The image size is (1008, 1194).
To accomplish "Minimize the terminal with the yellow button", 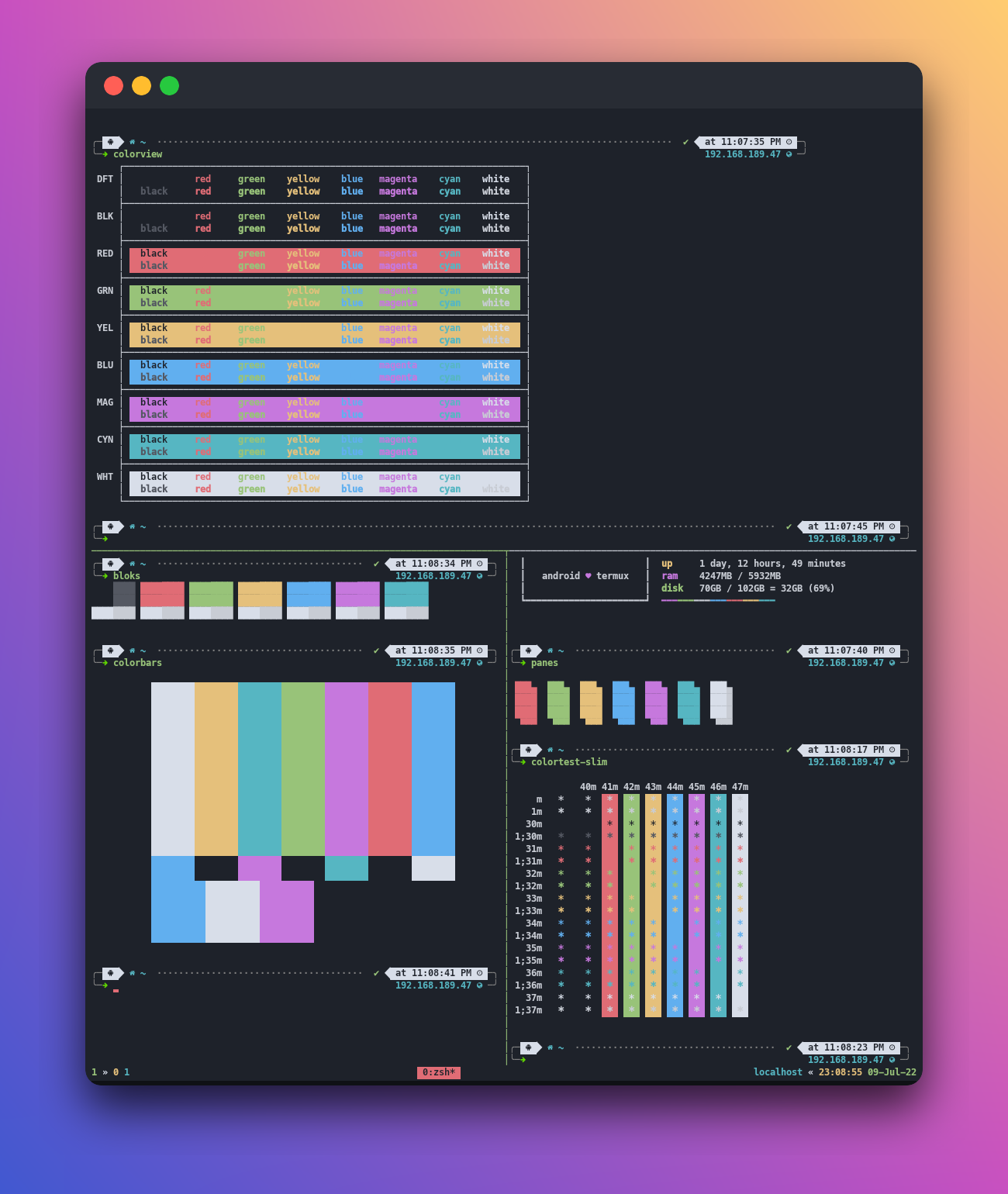I will click(141, 85).
